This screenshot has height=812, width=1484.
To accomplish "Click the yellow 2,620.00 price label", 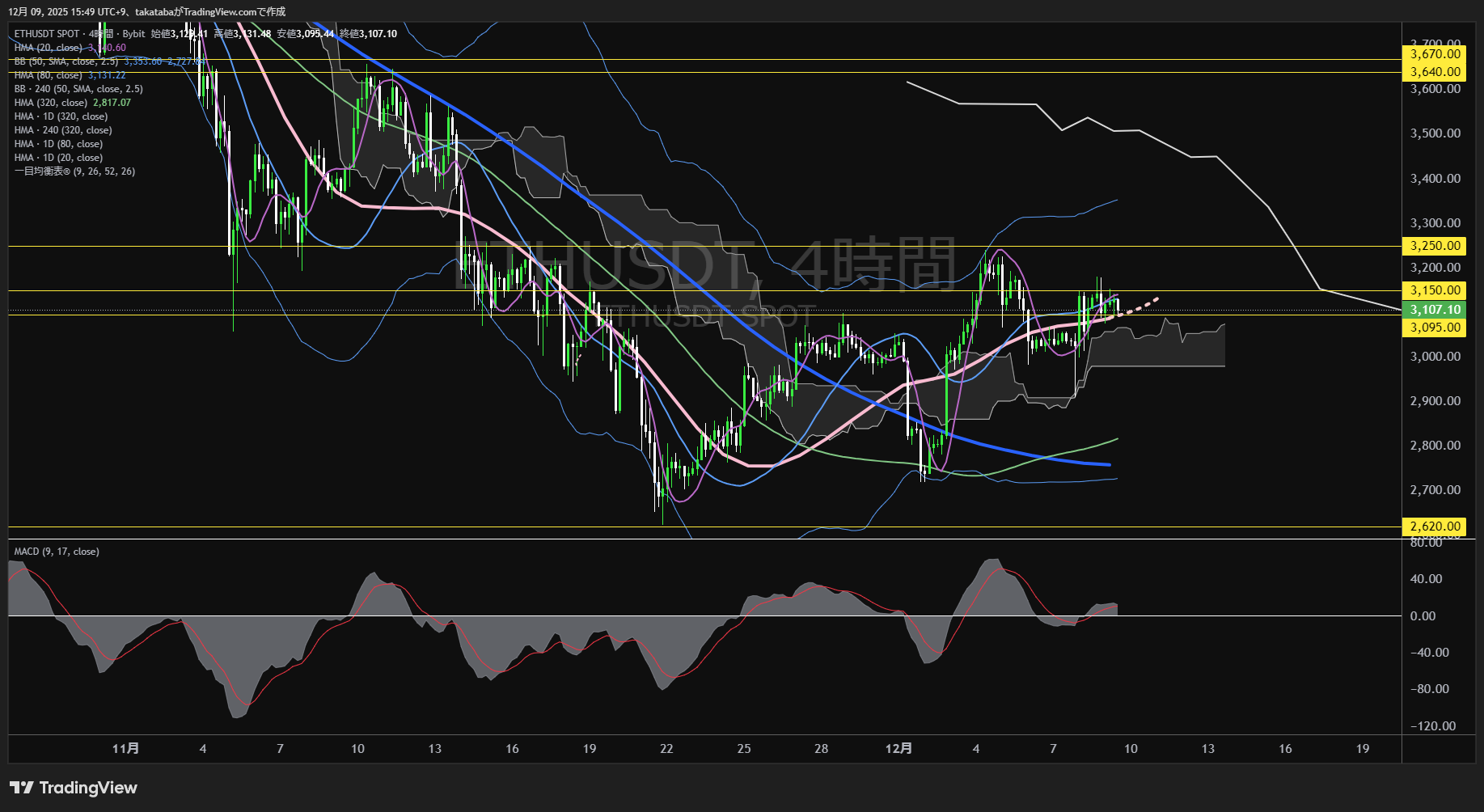I will click(x=1435, y=527).
